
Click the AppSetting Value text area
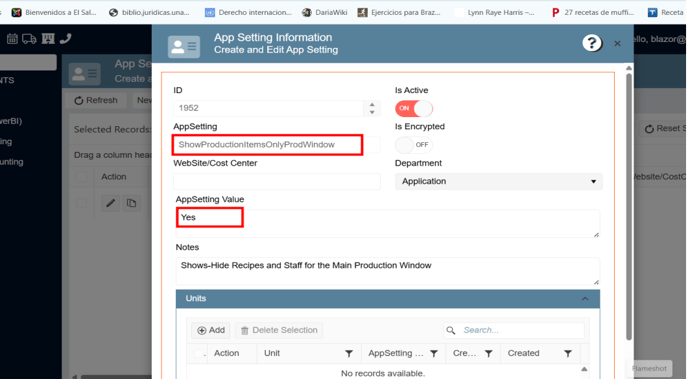(388, 224)
